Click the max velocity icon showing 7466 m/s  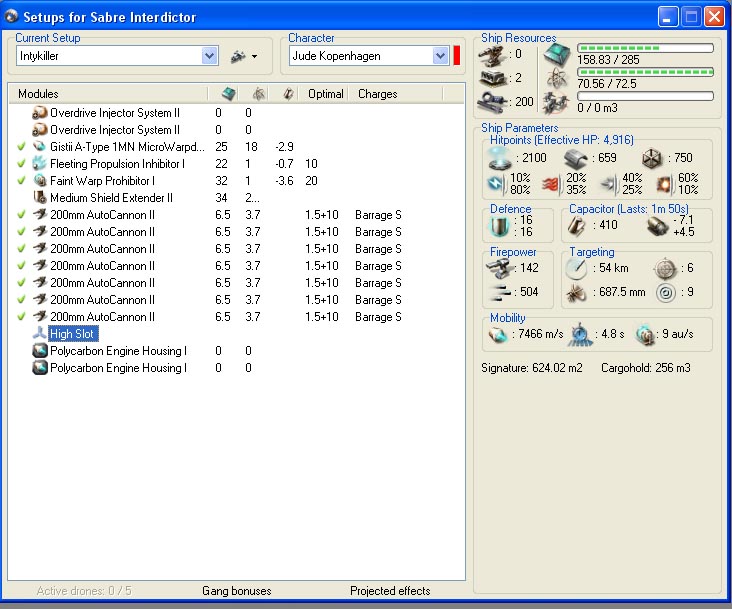click(x=498, y=335)
